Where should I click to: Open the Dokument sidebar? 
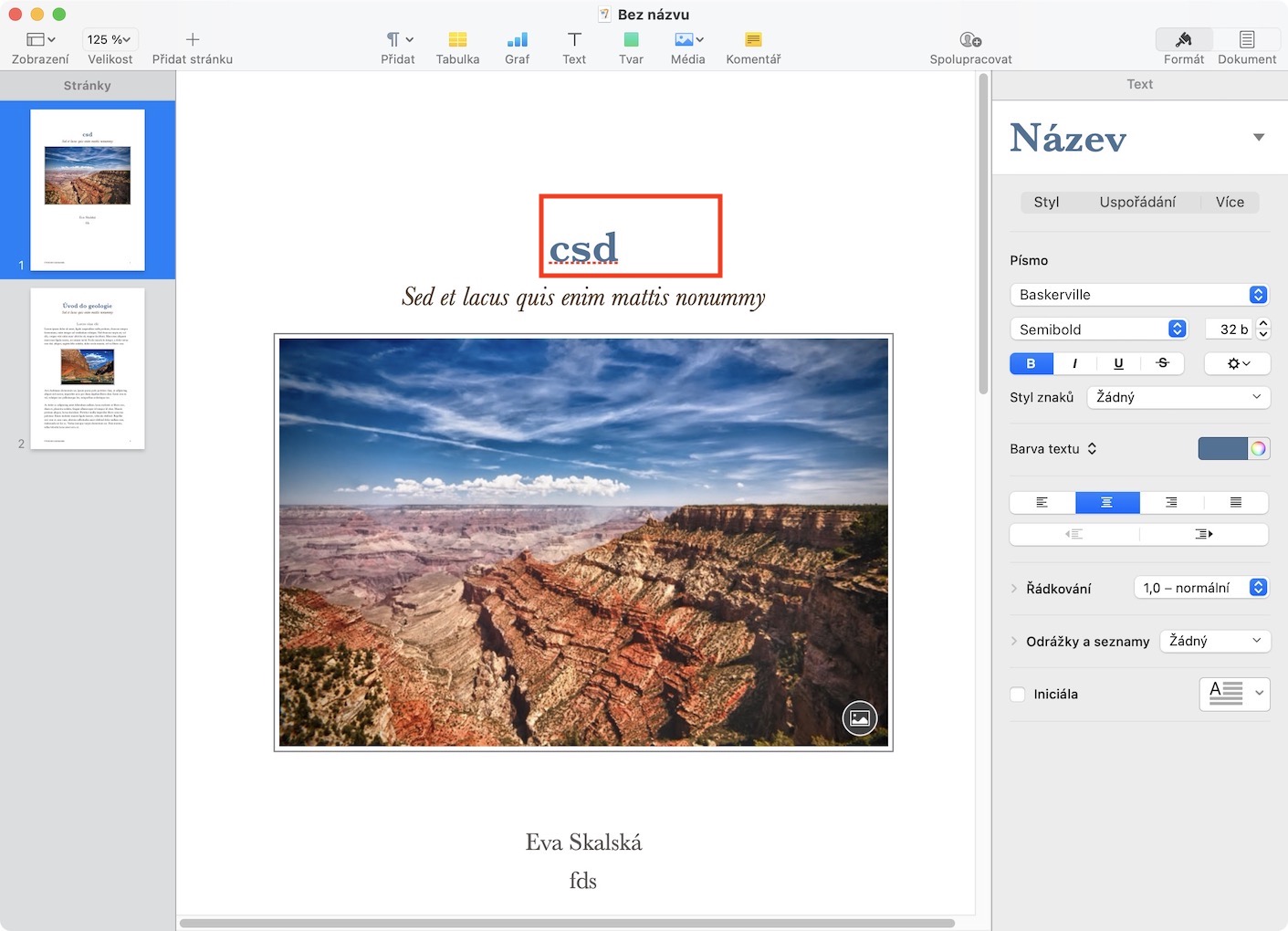[1247, 39]
